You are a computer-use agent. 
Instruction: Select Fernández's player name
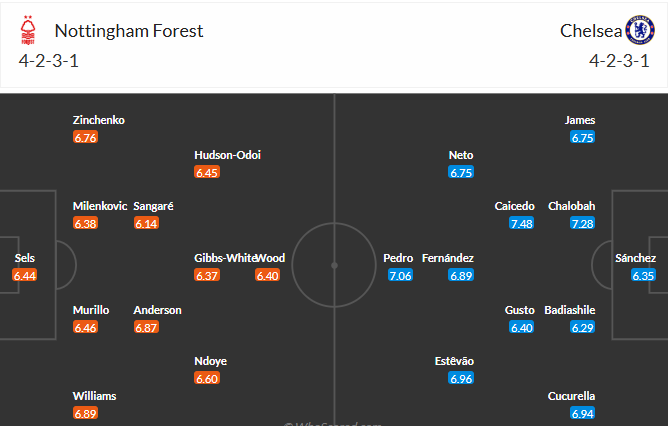(x=448, y=258)
